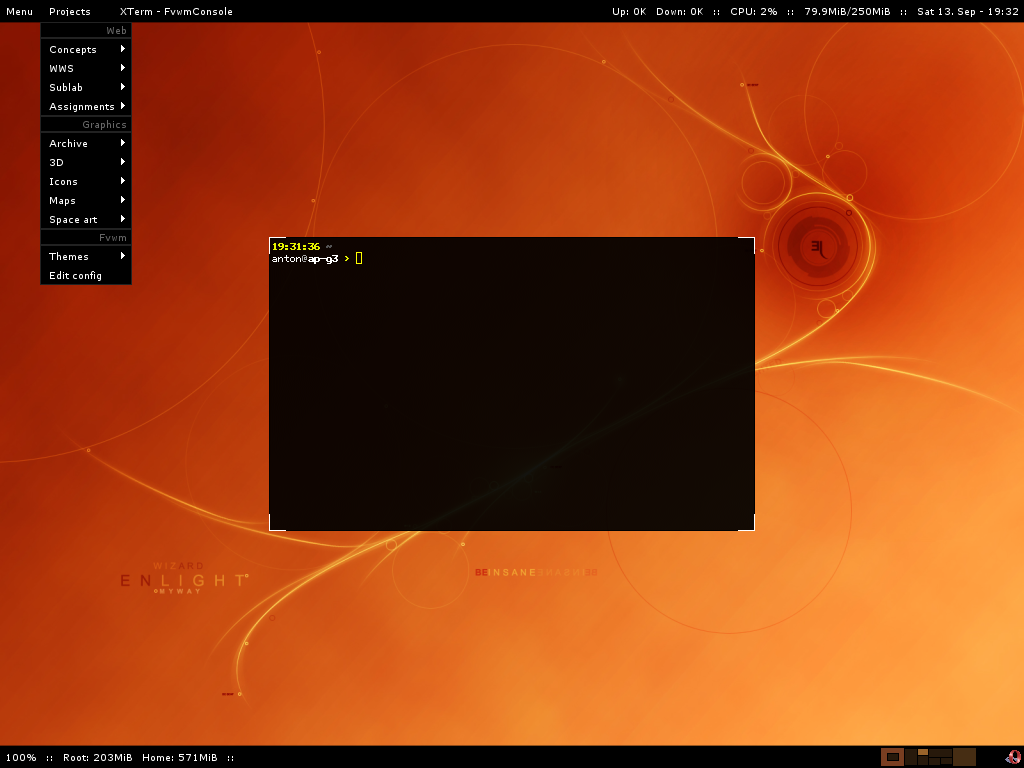This screenshot has width=1024, height=768.
Task: Open the Menu item in the top bar
Action: pos(19,12)
